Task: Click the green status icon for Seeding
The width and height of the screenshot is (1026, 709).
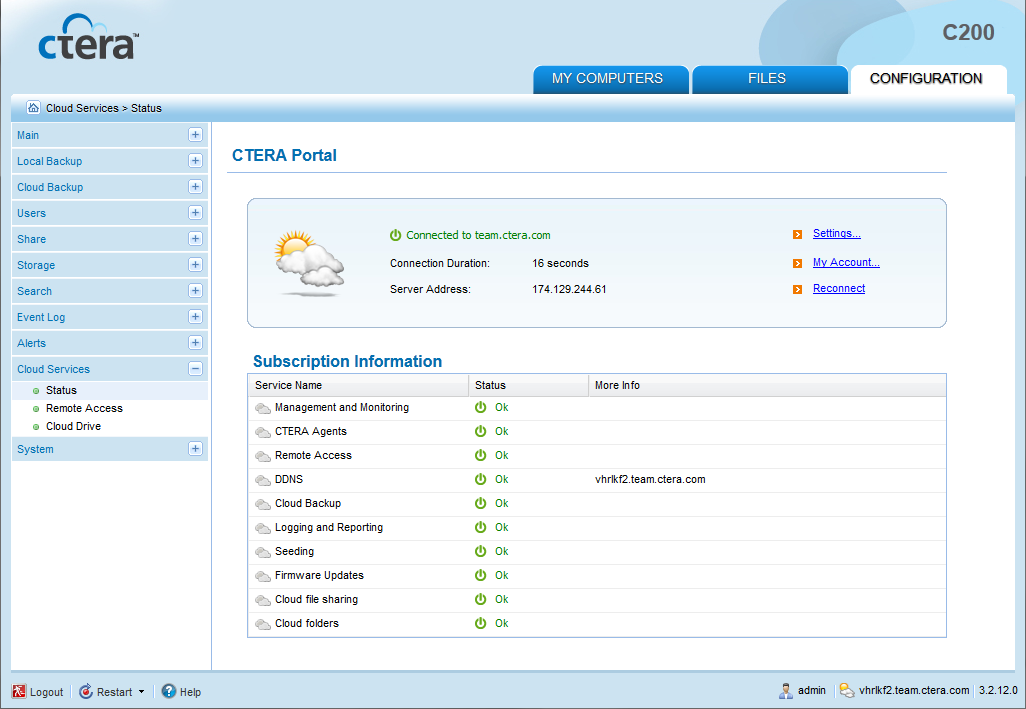Action: click(480, 551)
